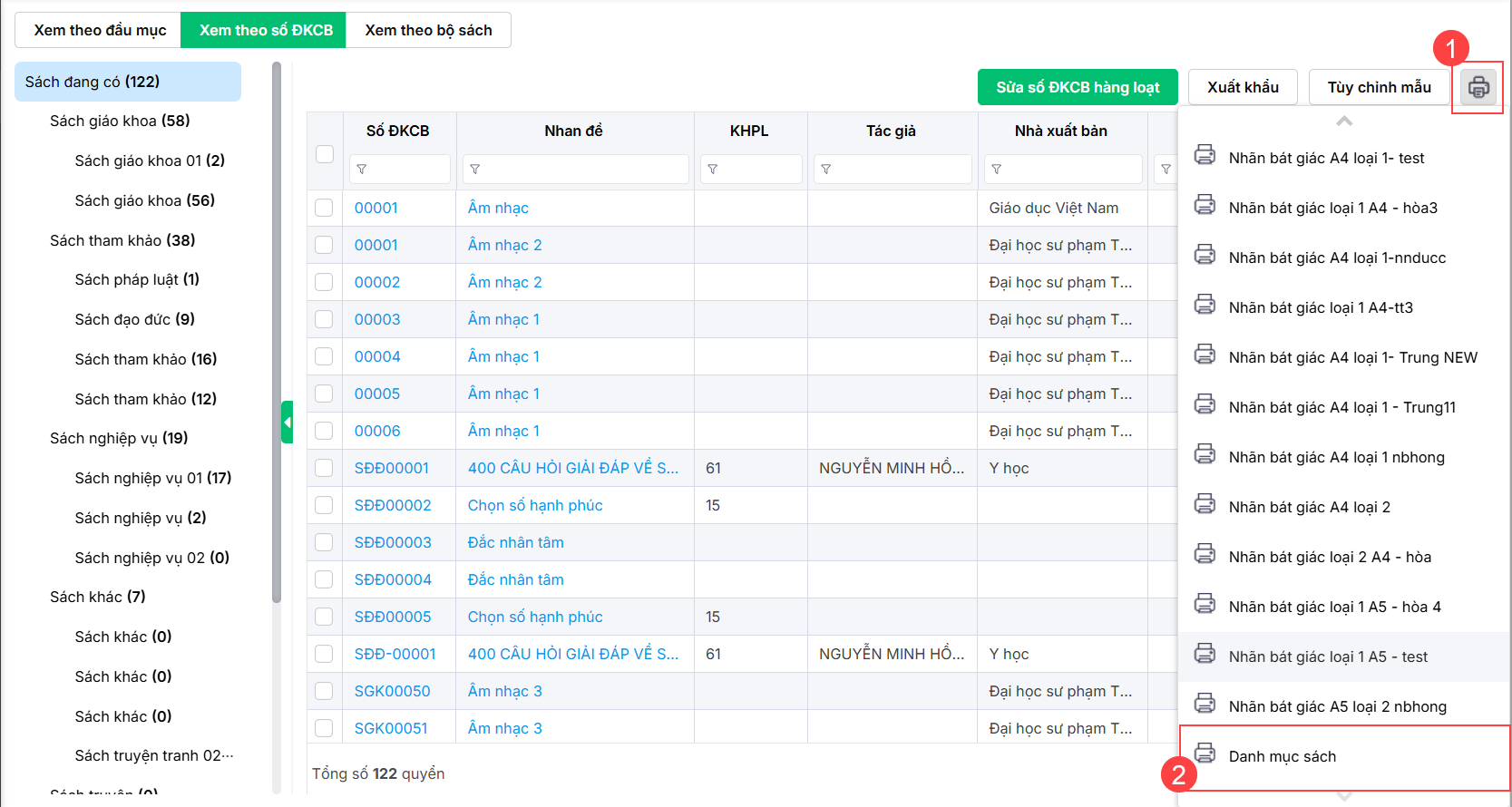
Task: Select 'Sách khác (7)' in sidebar
Action: click(x=98, y=597)
